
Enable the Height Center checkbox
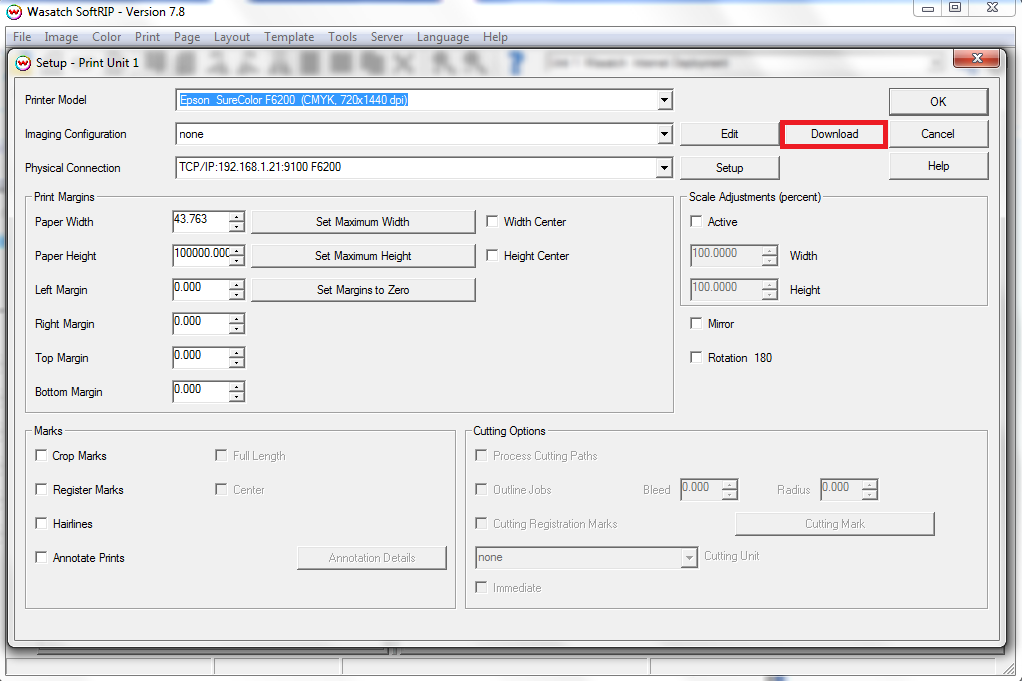point(492,255)
